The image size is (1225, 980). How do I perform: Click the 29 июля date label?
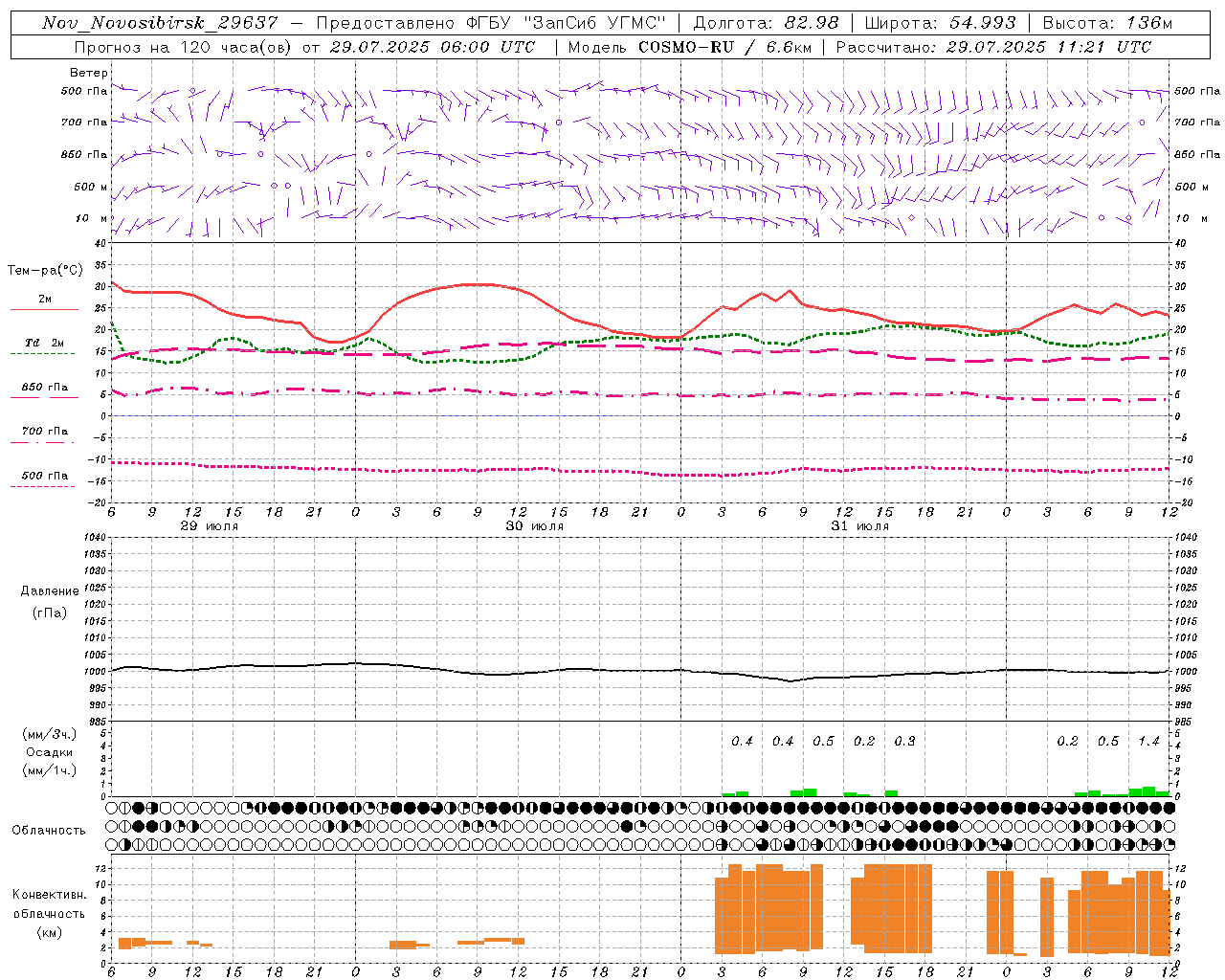click(210, 526)
